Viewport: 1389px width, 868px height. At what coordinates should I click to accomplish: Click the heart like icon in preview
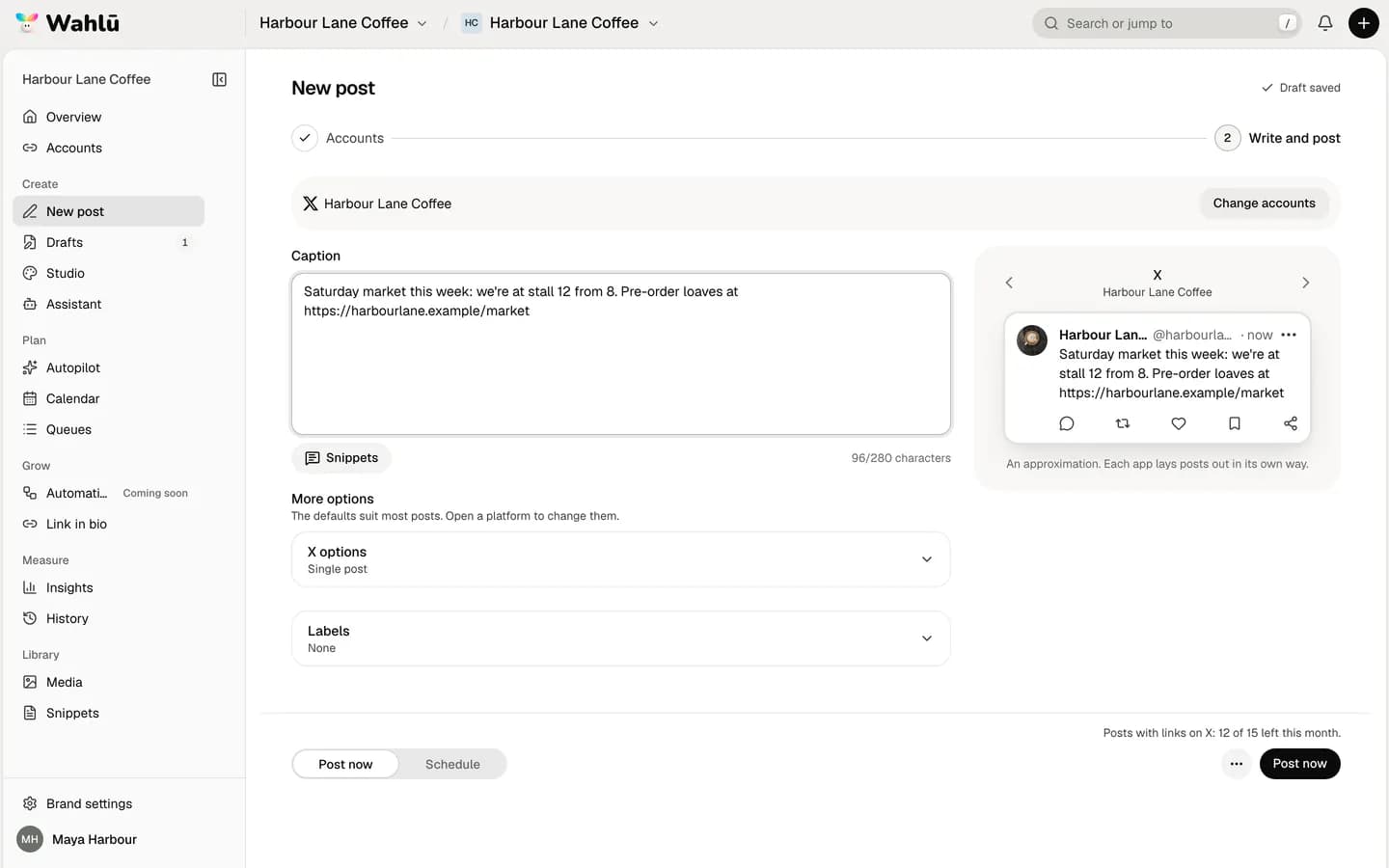point(1179,423)
